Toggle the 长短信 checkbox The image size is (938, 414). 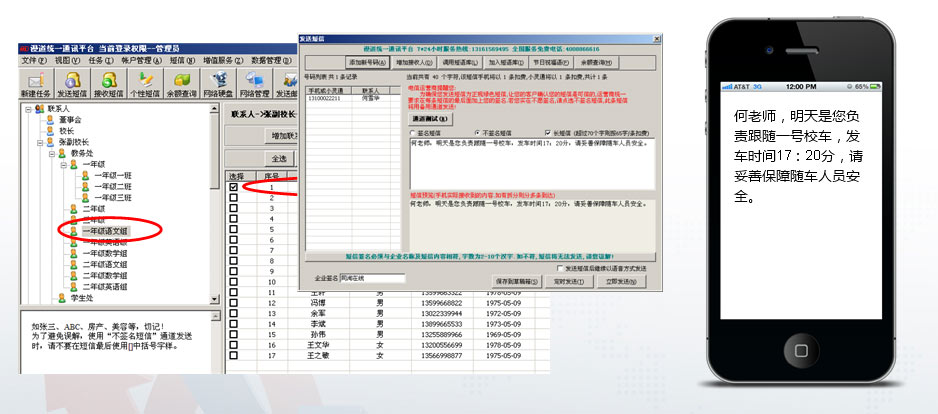click(545, 131)
